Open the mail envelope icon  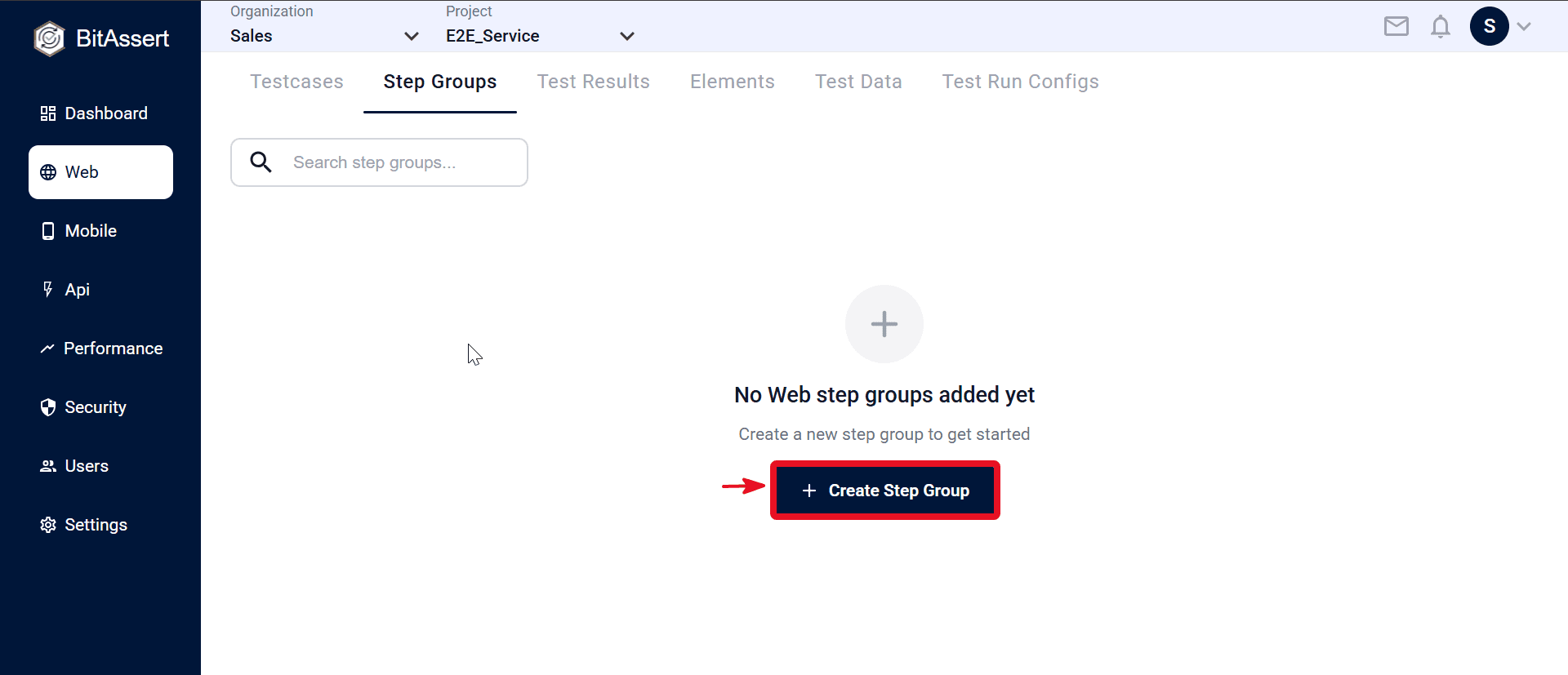tap(1396, 27)
